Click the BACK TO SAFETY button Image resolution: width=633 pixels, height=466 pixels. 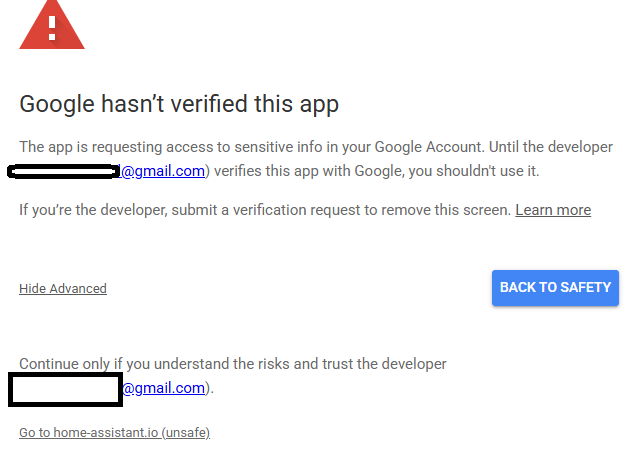coord(555,288)
